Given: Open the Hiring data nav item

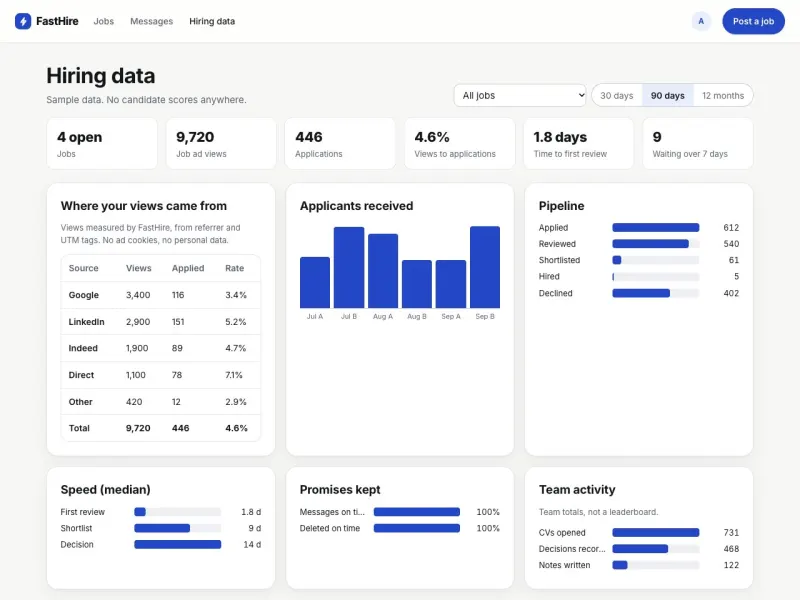Looking at the screenshot, I should click(212, 21).
